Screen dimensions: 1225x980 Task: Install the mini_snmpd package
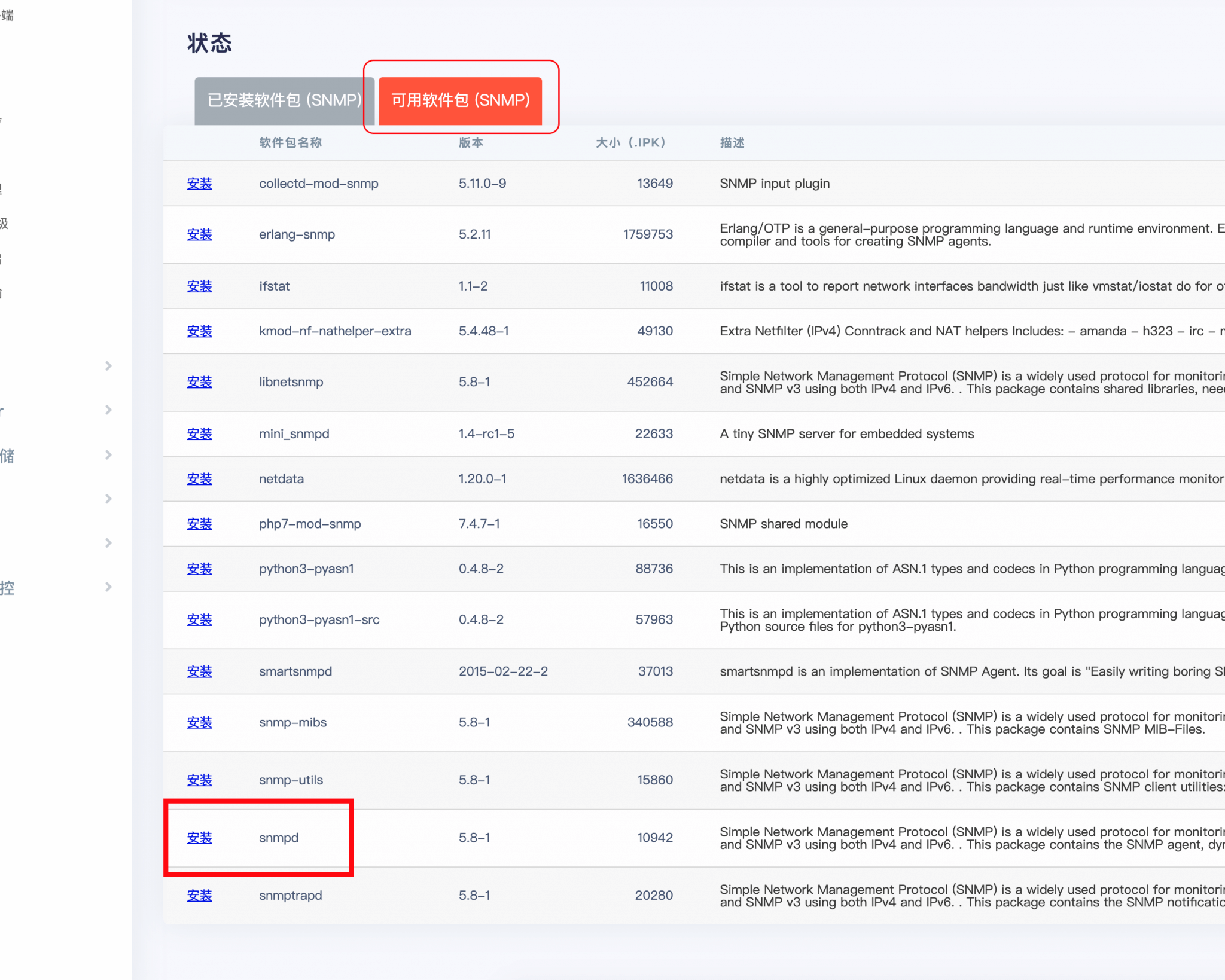coord(199,433)
